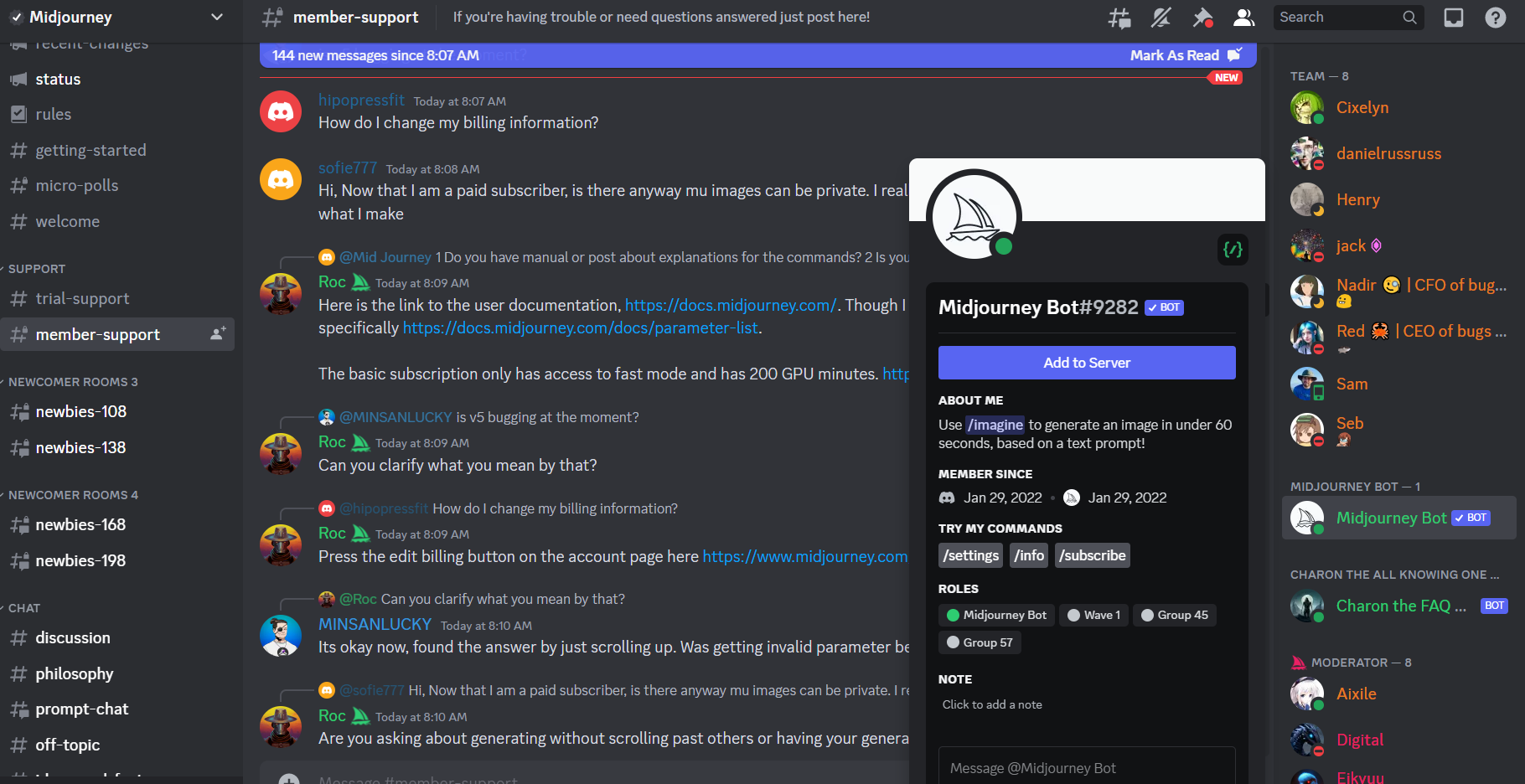Click the Search field

coord(1348,17)
